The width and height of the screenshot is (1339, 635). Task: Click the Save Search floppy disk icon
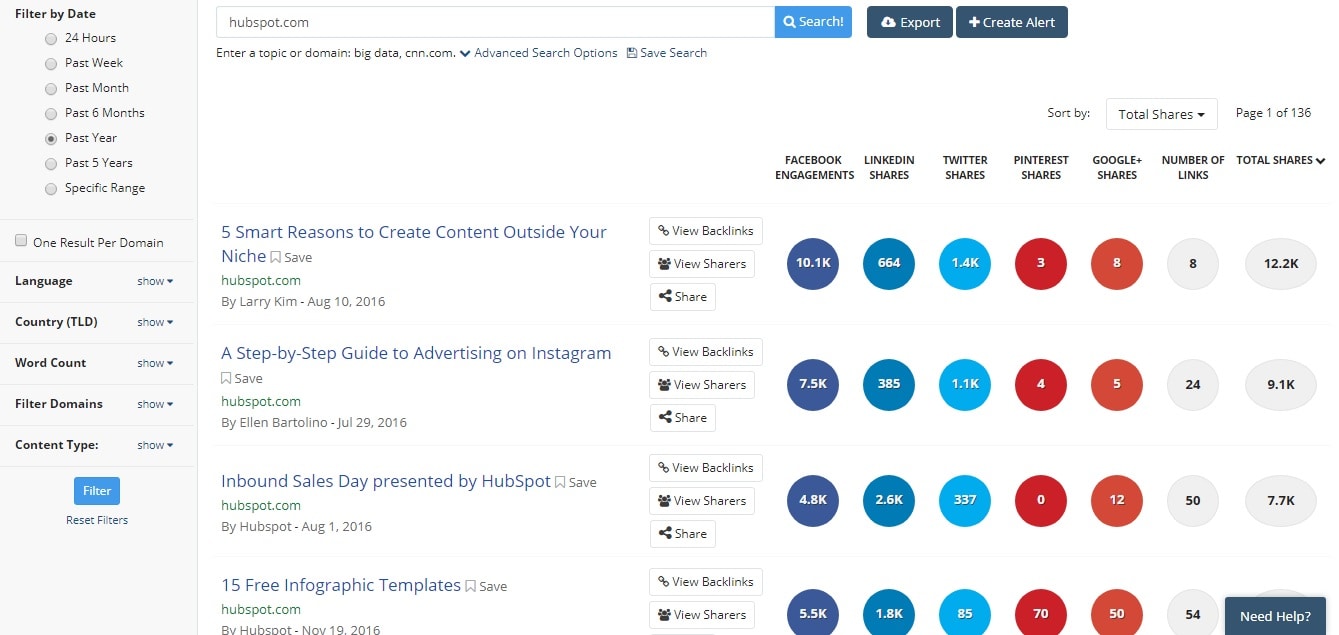click(631, 53)
